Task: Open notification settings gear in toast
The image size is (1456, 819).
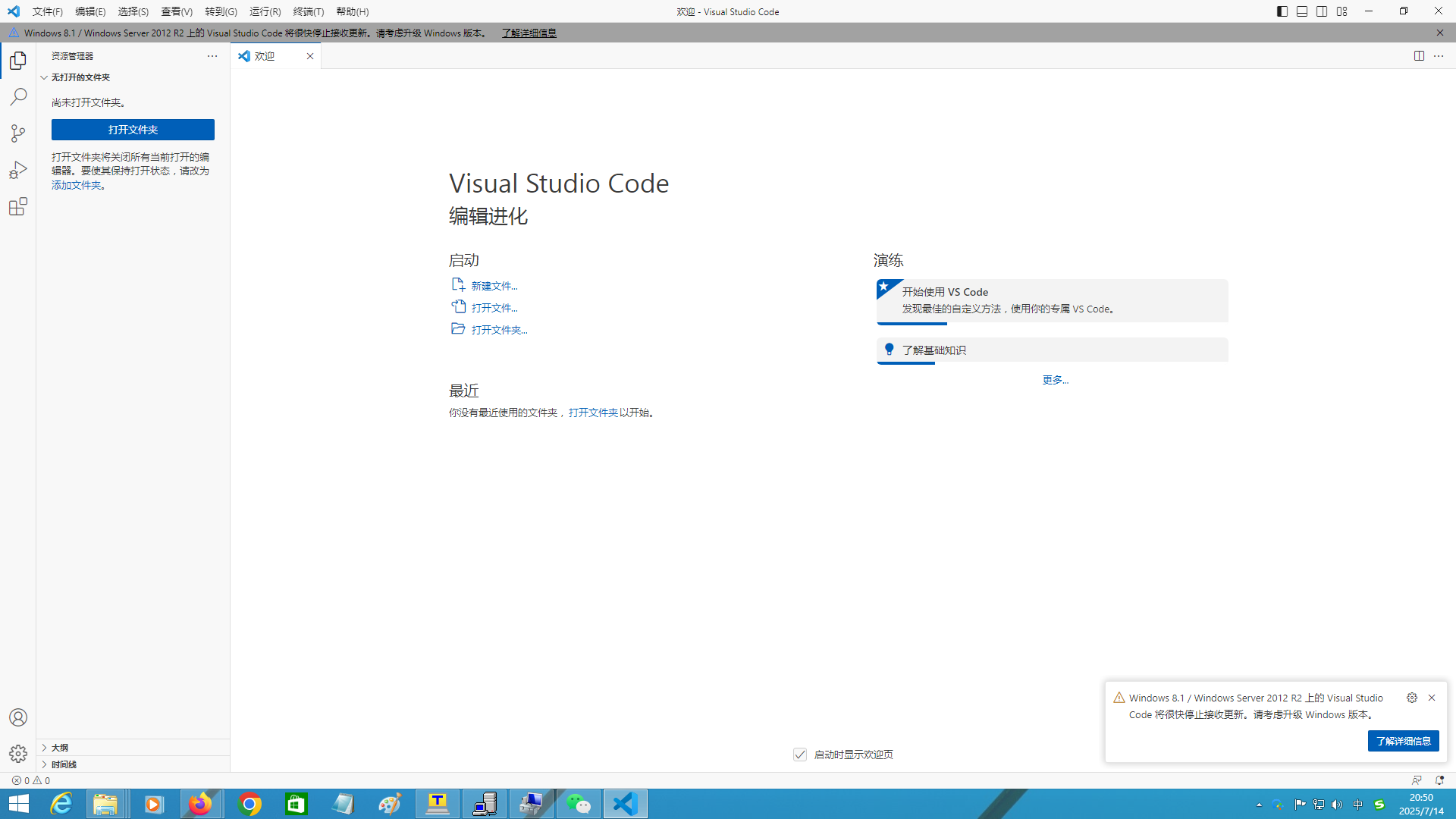Action: pyautogui.click(x=1412, y=698)
